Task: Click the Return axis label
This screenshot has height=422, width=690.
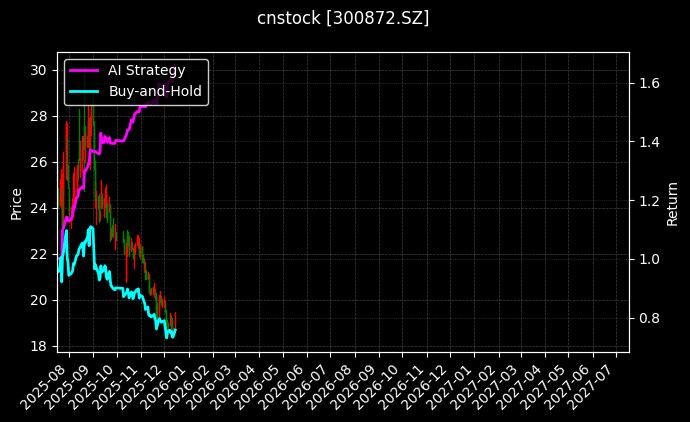Action: [673, 202]
